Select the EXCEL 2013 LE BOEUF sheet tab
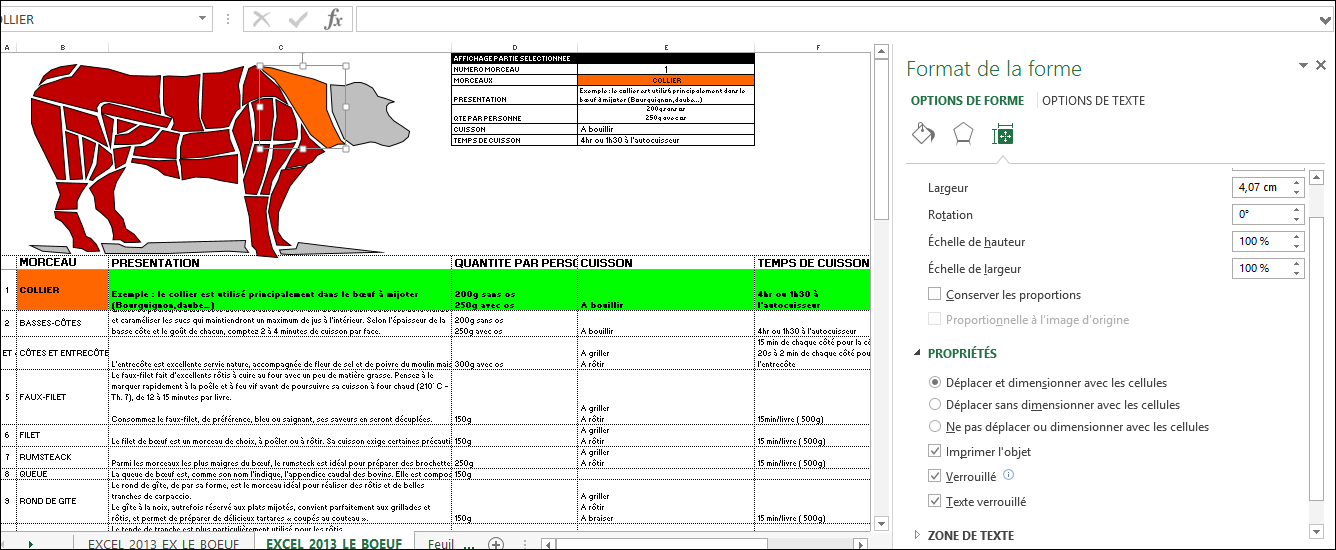1336x550 pixels. (x=334, y=543)
